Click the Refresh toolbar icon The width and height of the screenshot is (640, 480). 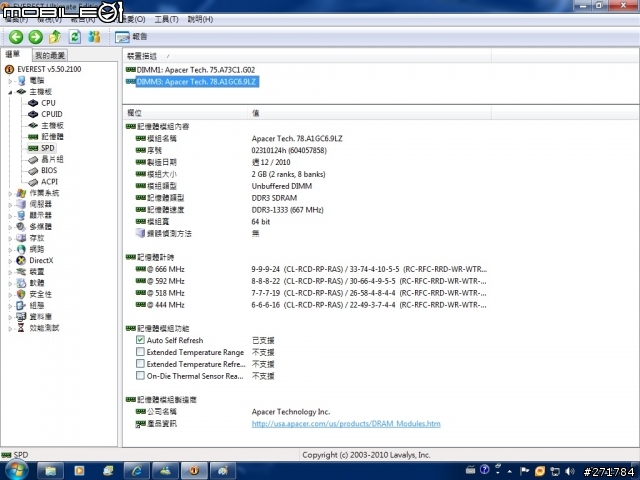[74, 37]
